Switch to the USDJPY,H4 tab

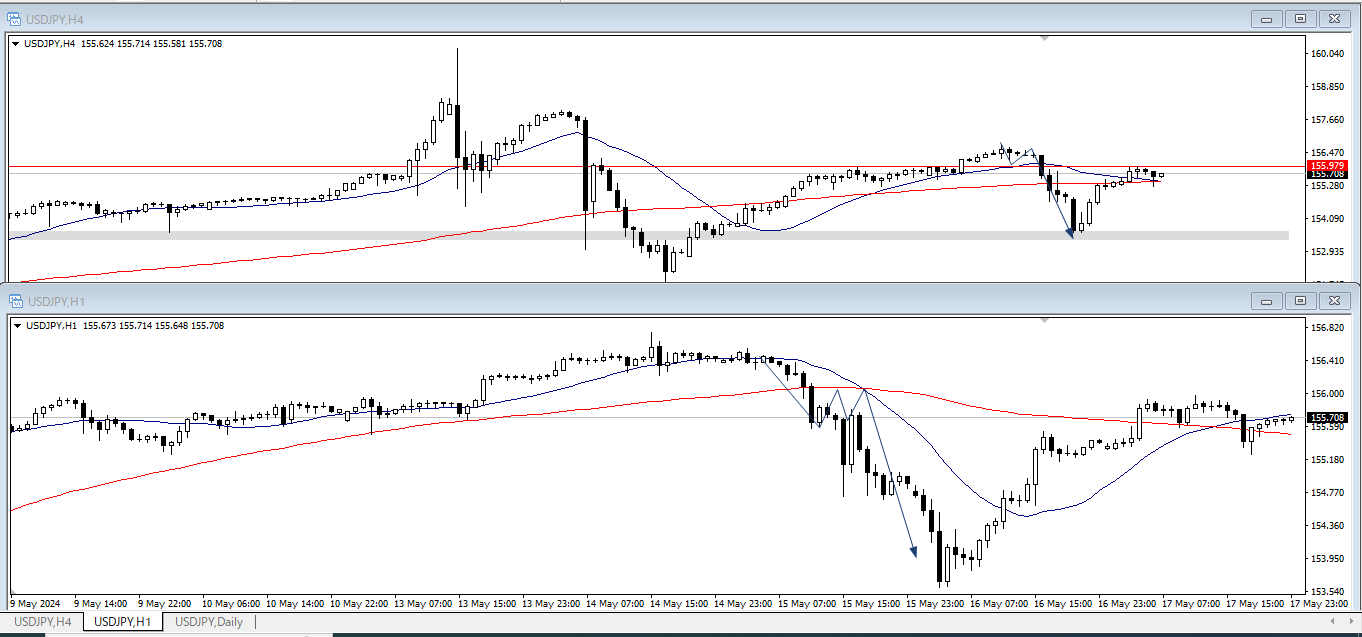41,622
